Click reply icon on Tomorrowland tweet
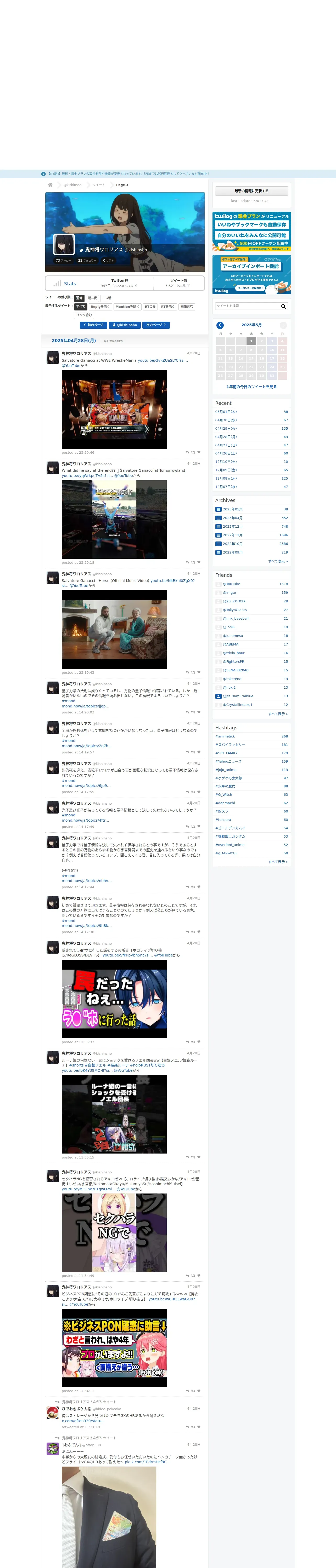 point(187,562)
